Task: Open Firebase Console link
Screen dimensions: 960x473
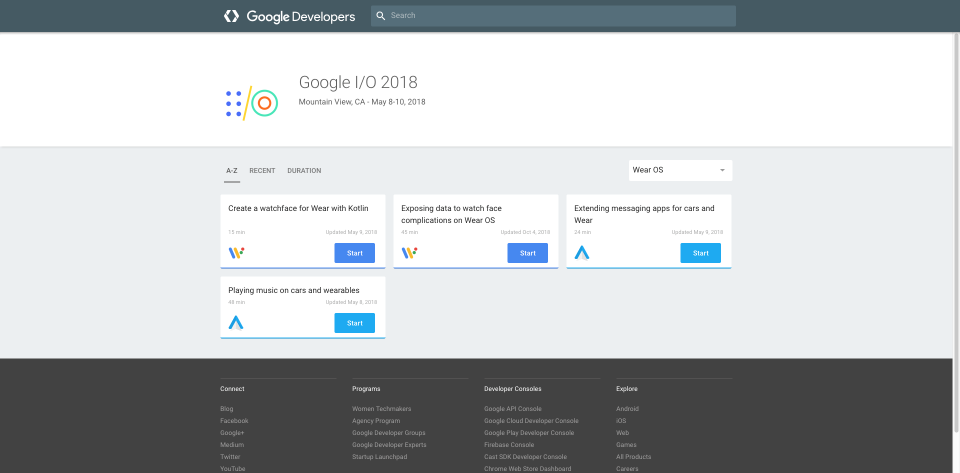Action: (509, 445)
